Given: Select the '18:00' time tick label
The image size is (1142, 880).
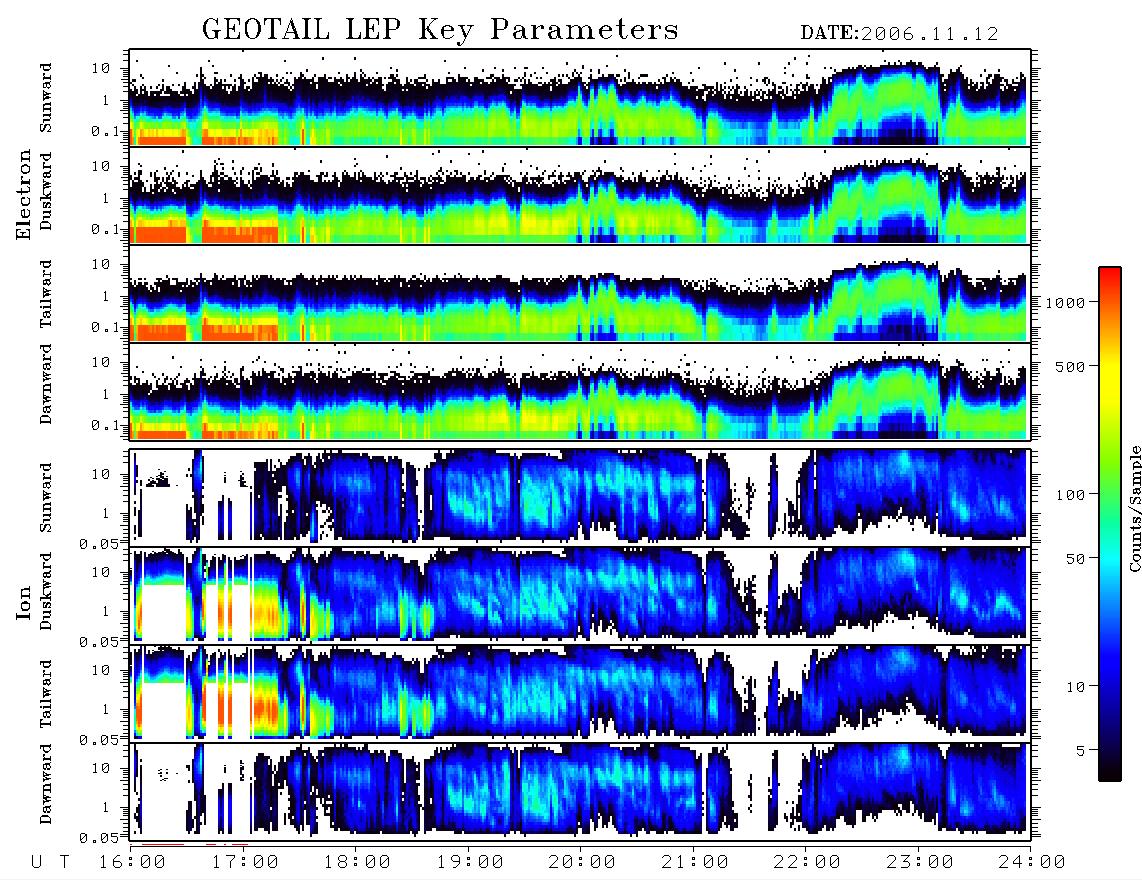Looking at the screenshot, I should click(357, 863).
